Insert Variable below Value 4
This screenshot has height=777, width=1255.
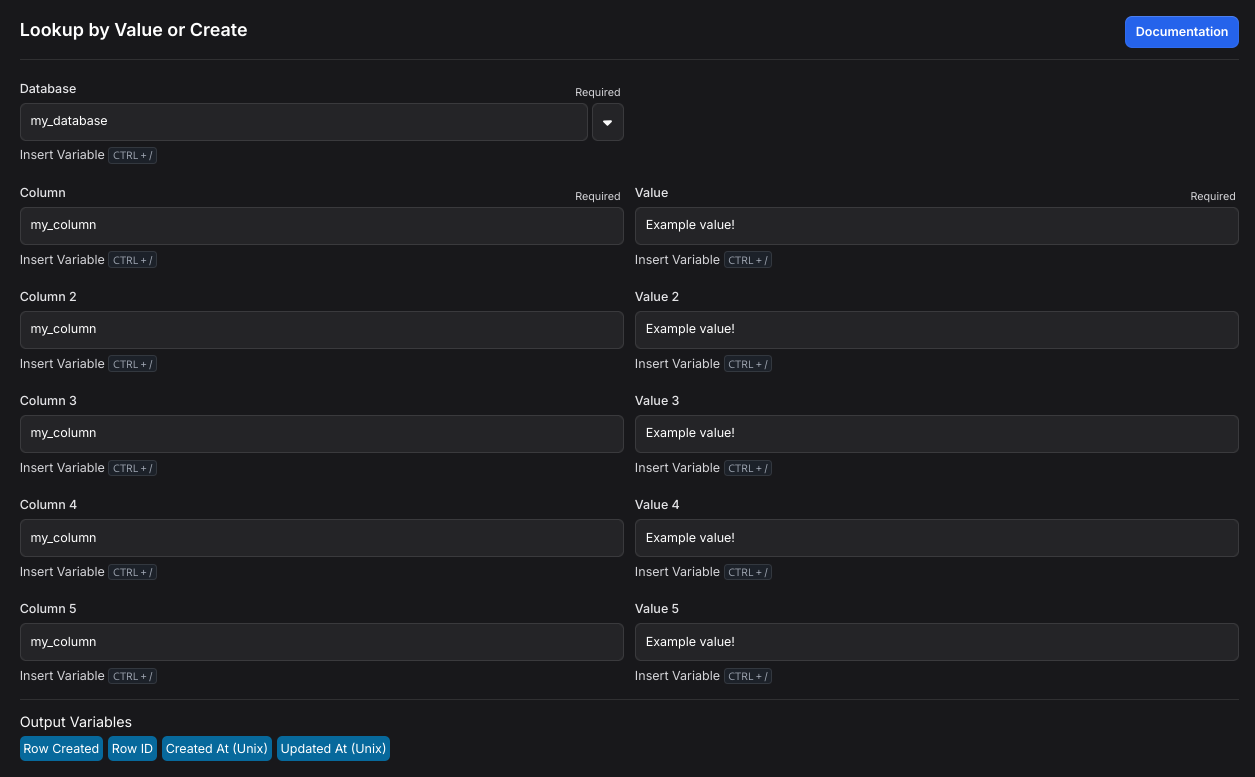pos(677,572)
